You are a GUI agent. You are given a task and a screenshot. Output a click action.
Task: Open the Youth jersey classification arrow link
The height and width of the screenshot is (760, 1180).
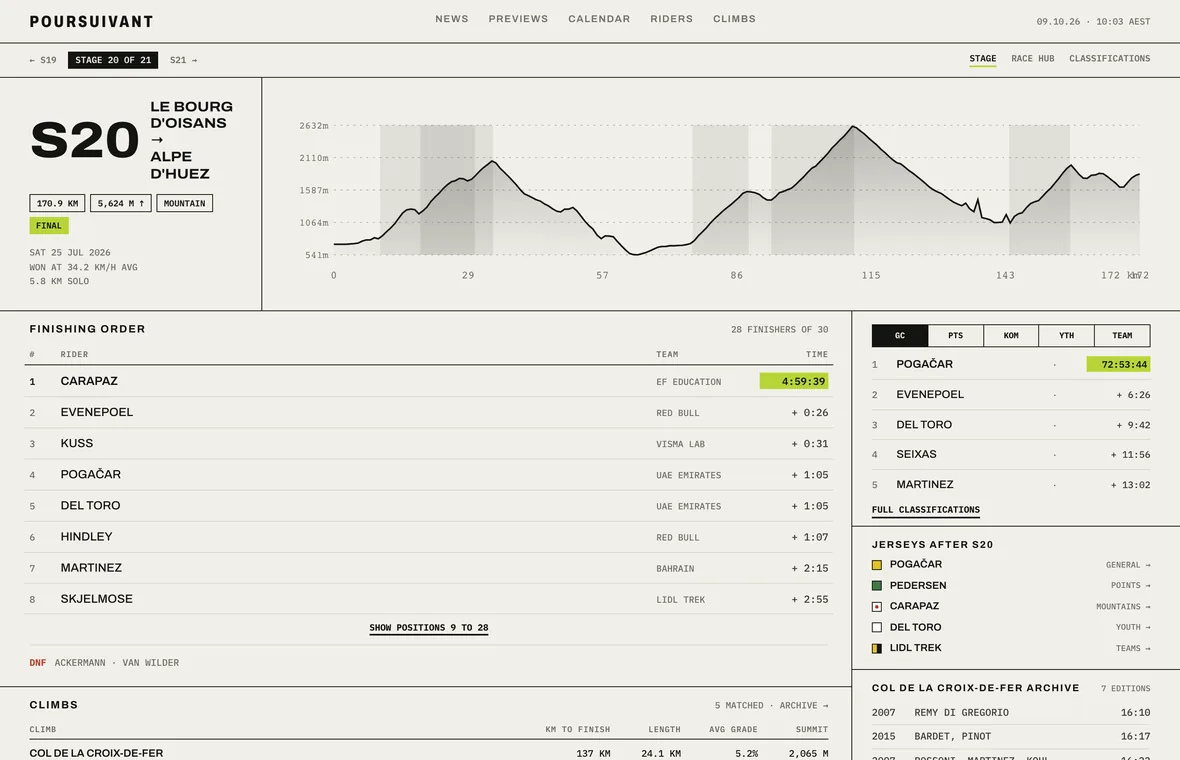(1133, 628)
